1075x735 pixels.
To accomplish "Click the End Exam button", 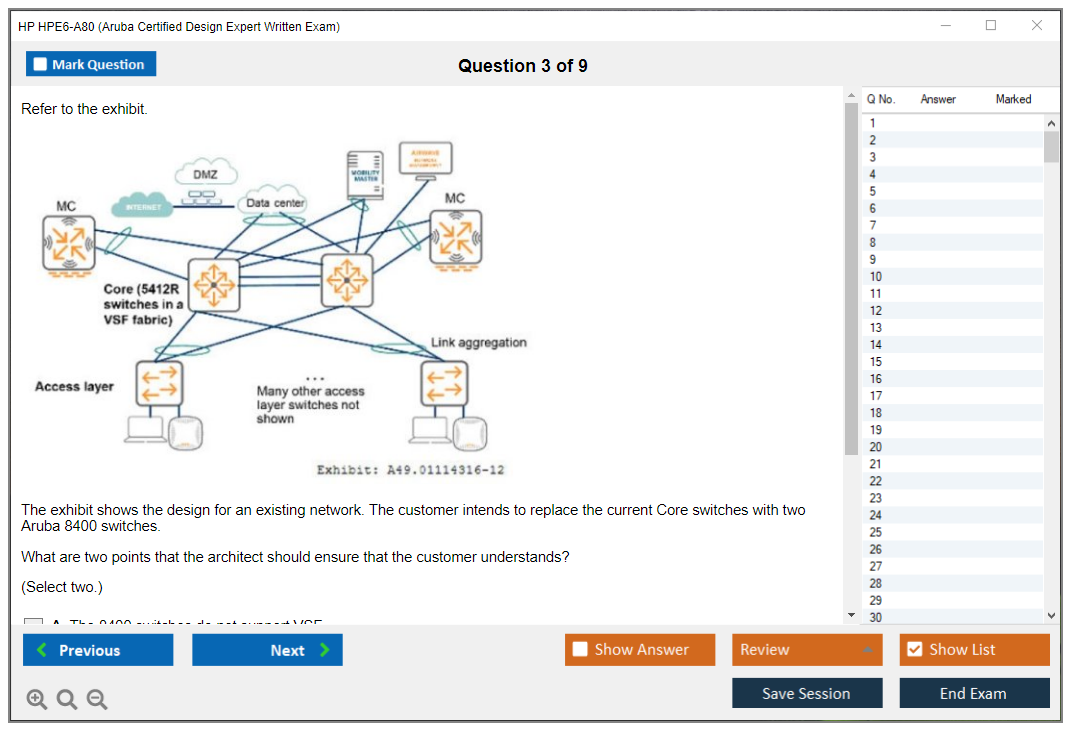I will pos(973,693).
